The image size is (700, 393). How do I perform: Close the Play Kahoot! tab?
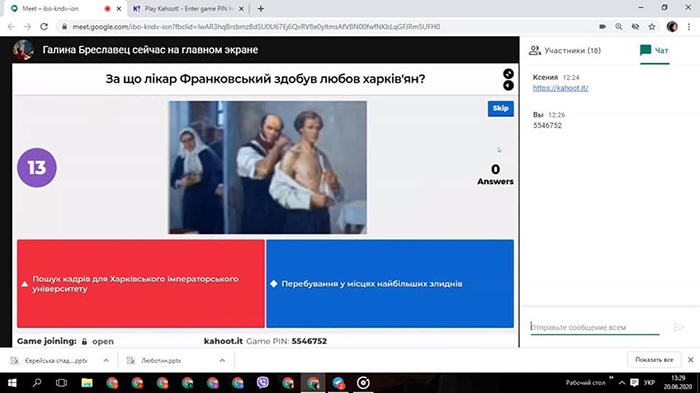pyautogui.click(x=241, y=8)
